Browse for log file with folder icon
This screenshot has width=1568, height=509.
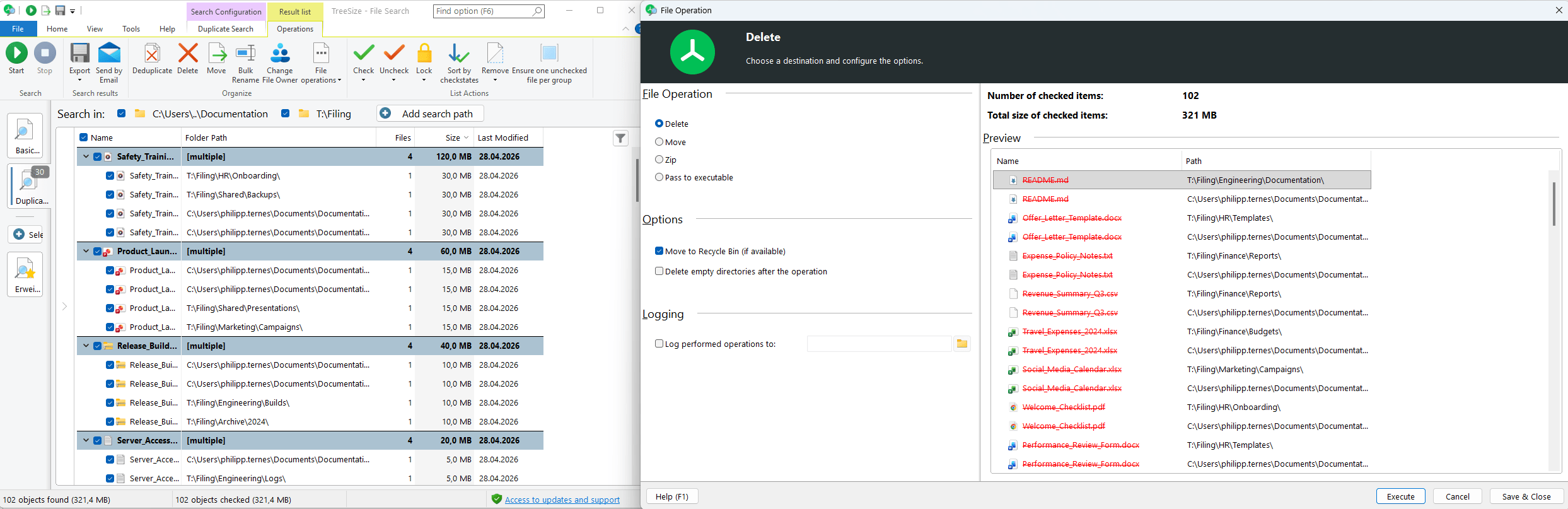coord(961,344)
